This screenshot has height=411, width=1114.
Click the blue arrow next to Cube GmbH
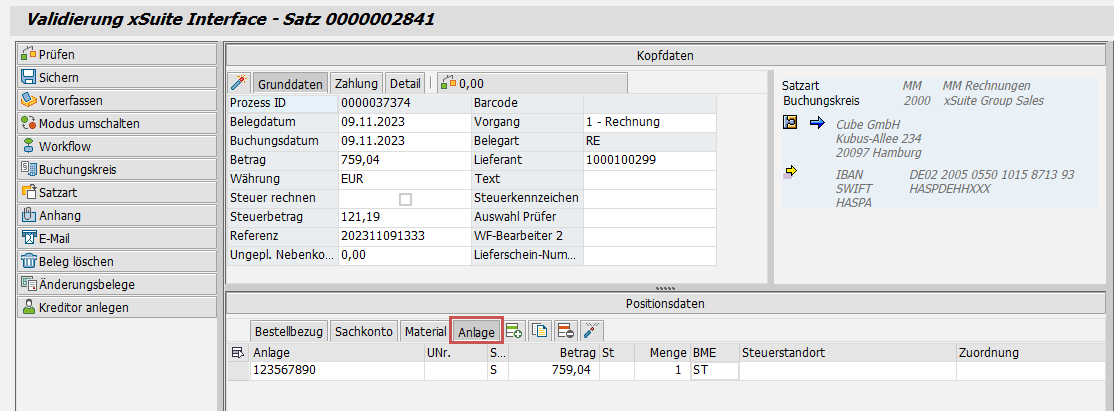(x=817, y=123)
